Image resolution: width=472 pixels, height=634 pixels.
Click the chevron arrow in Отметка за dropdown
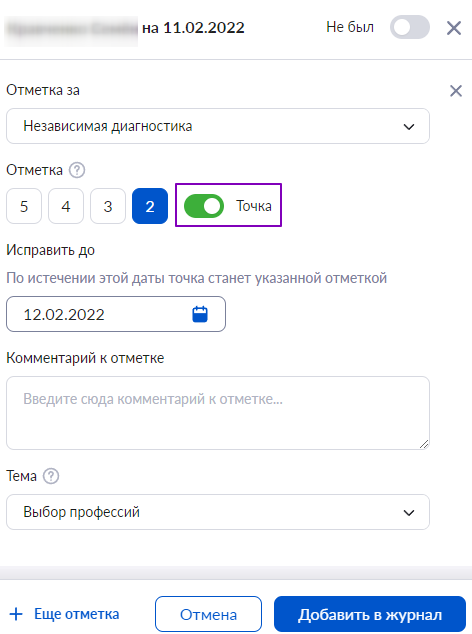(409, 127)
